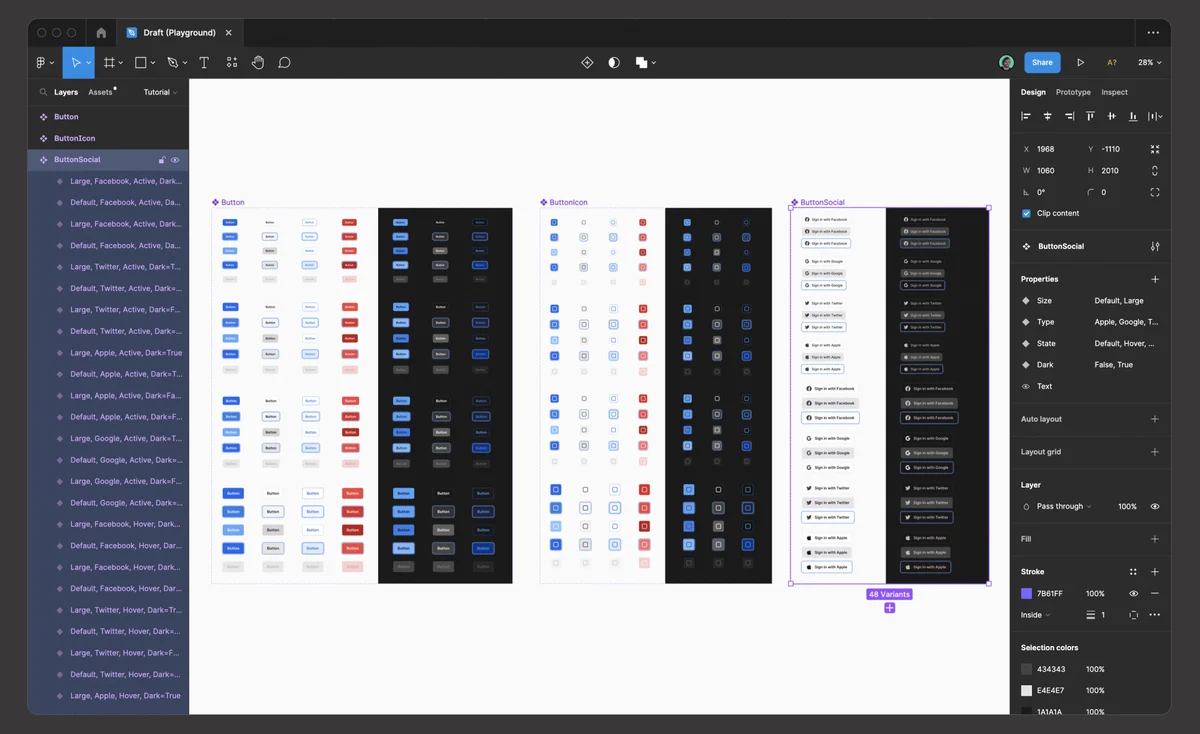
Task: Start prototype presentation with play icon
Action: (1080, 62)
